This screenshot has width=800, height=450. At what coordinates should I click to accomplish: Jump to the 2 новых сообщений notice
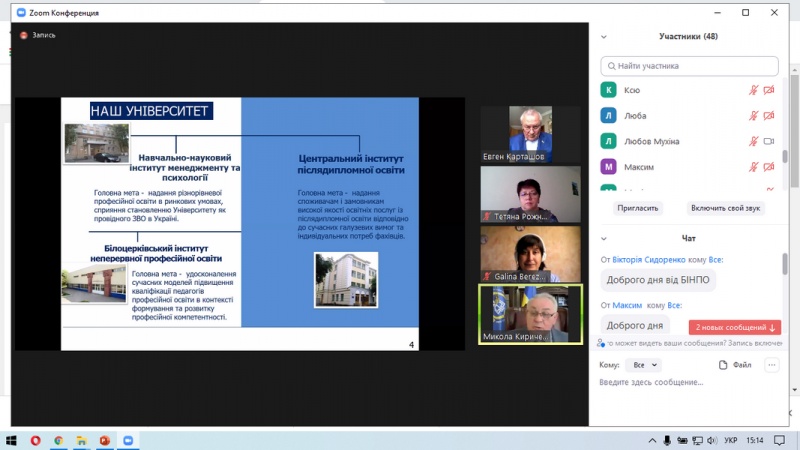tap(735, 327)
